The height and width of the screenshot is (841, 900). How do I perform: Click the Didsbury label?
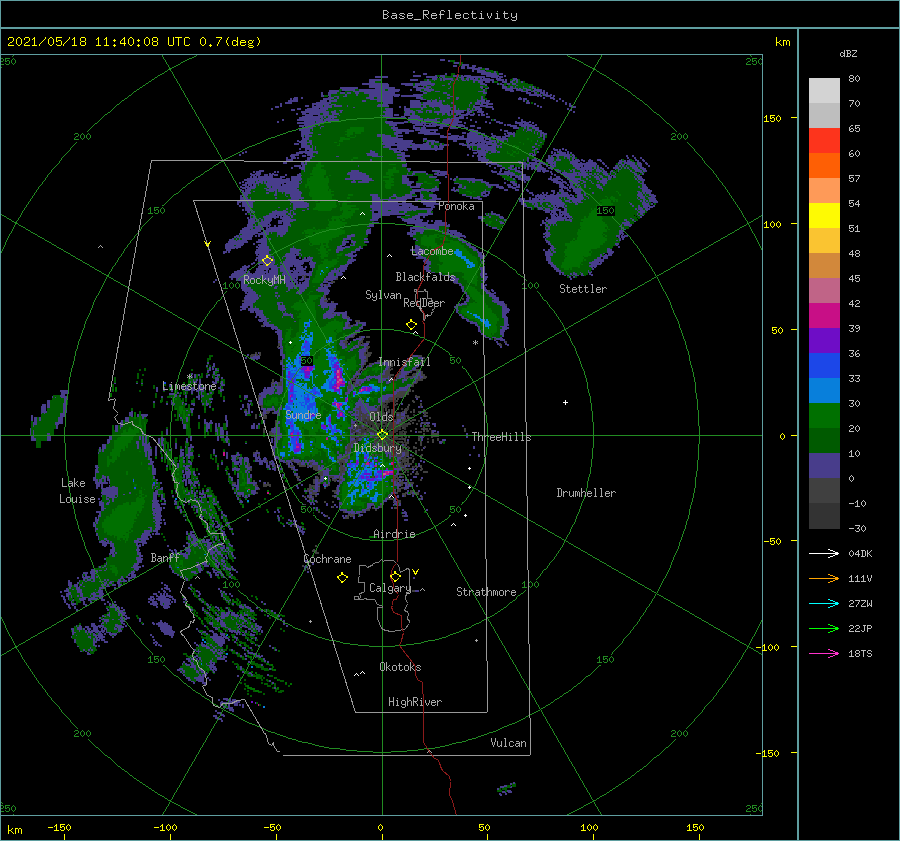coord(378,448)
